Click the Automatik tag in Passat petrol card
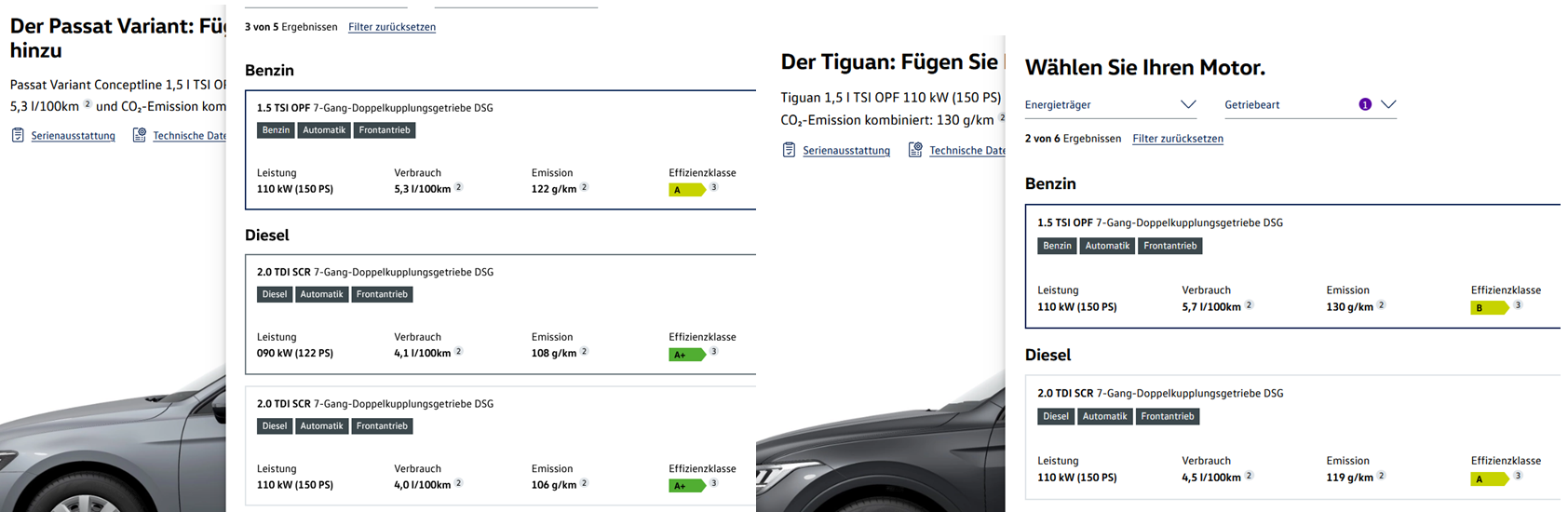Screen dimensions: 1568x512 click(x=324, y=130)
